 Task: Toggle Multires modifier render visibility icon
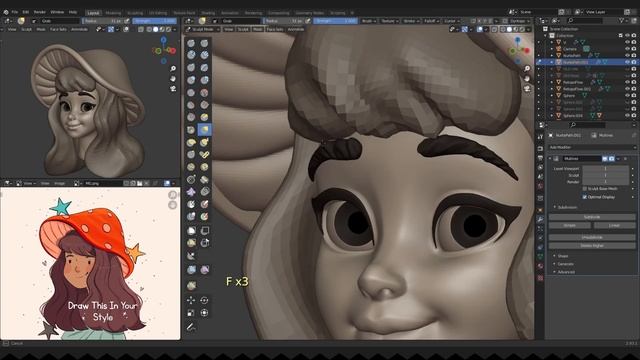(x=611, y=158)
